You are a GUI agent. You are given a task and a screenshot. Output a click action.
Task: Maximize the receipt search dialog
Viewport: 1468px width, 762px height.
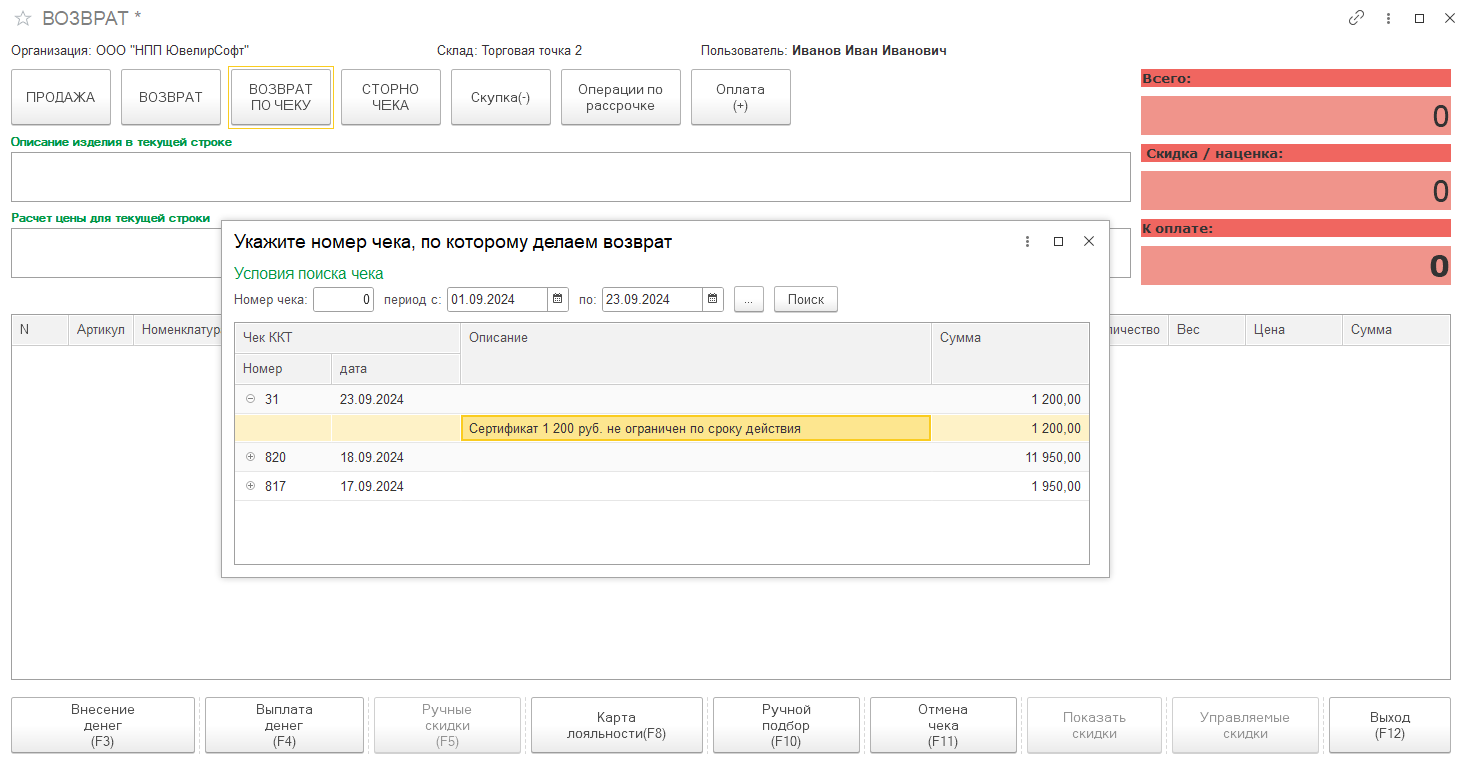click(x=1058, y=241)
